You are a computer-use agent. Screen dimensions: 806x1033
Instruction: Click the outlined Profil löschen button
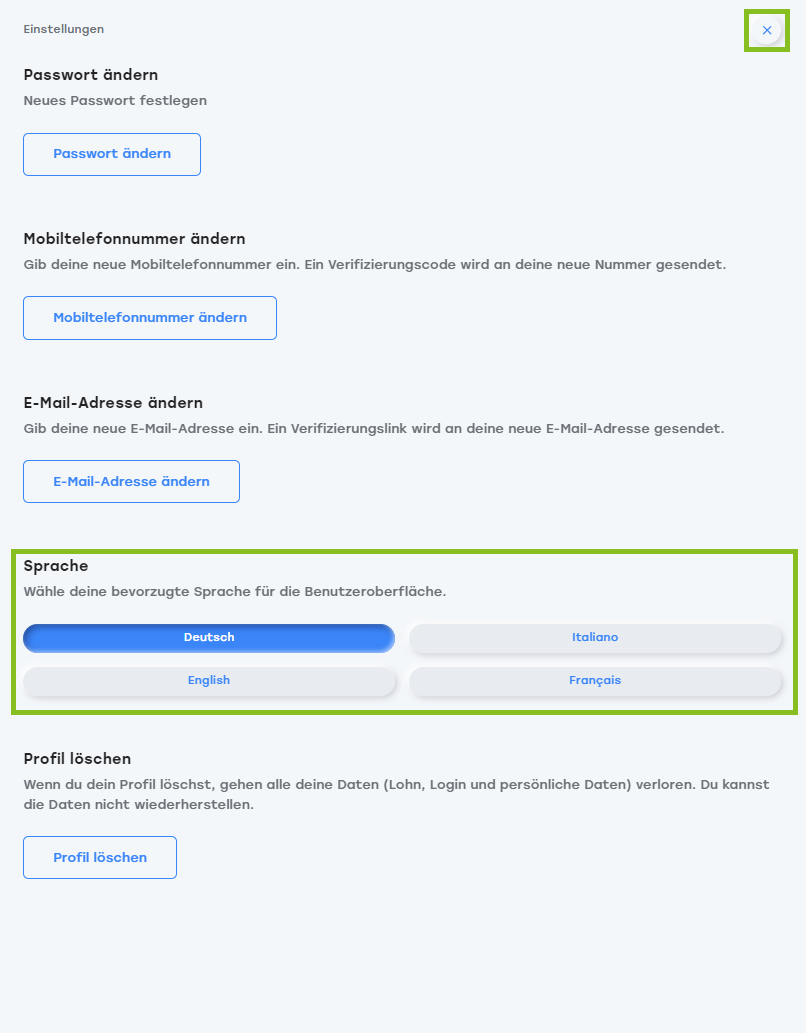100,858
